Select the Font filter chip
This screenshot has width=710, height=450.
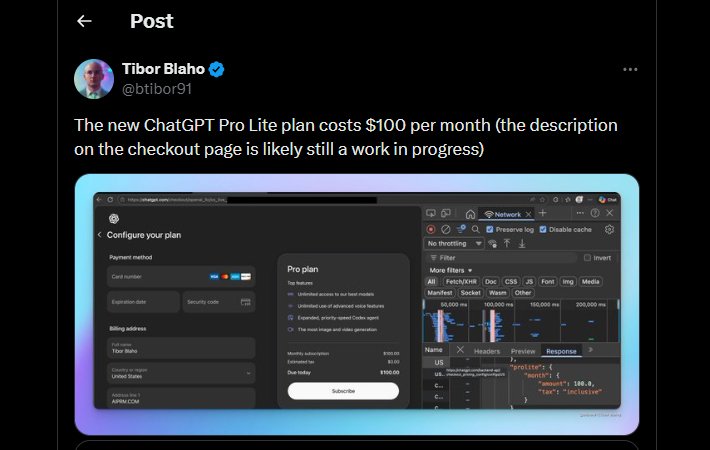pyautogui.click(x=547, y=282)
